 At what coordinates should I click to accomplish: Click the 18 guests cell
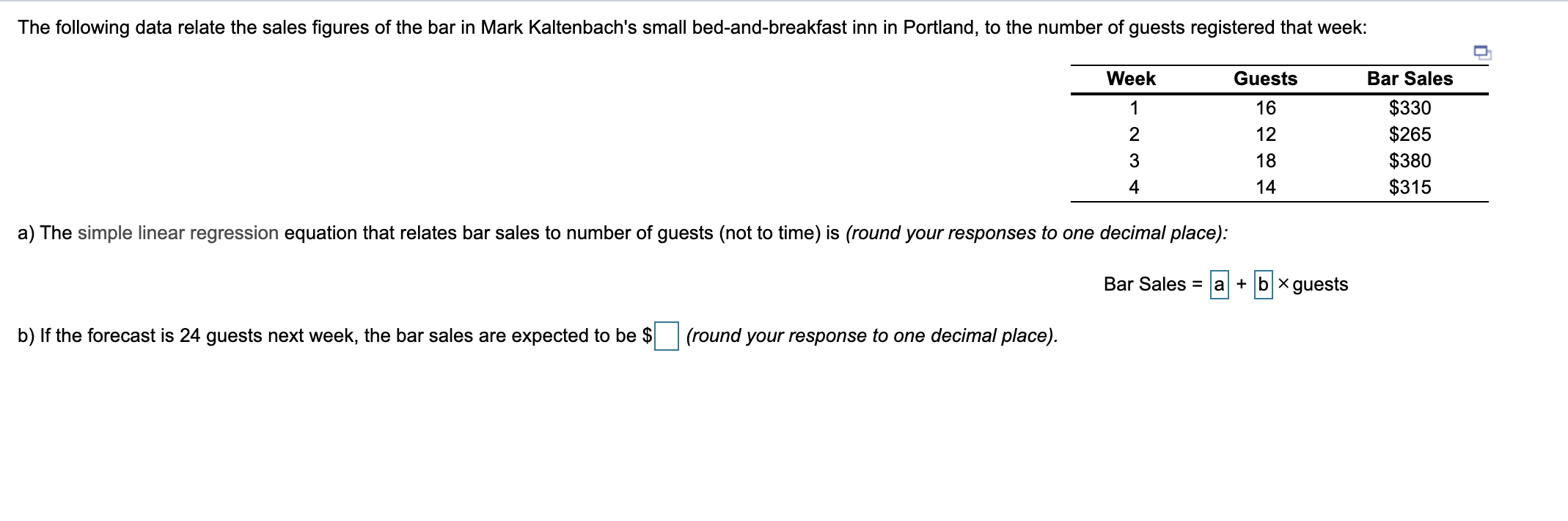pyautogui.click(x=1265, y=161)
